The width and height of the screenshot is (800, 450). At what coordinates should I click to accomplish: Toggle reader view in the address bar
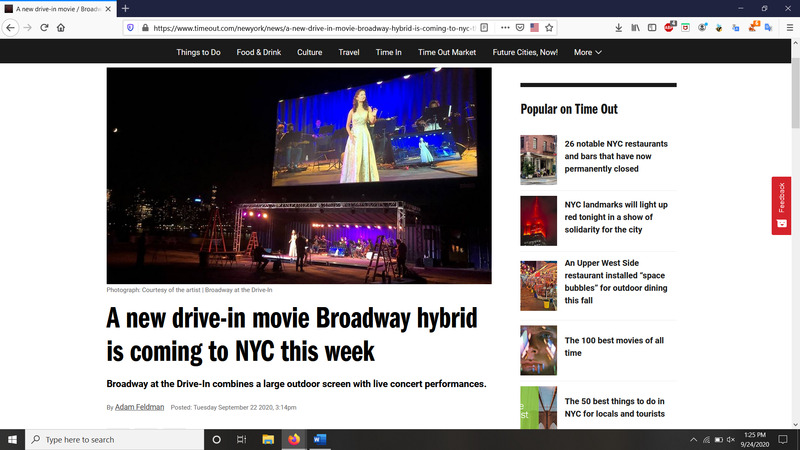(x=484, y=27)
